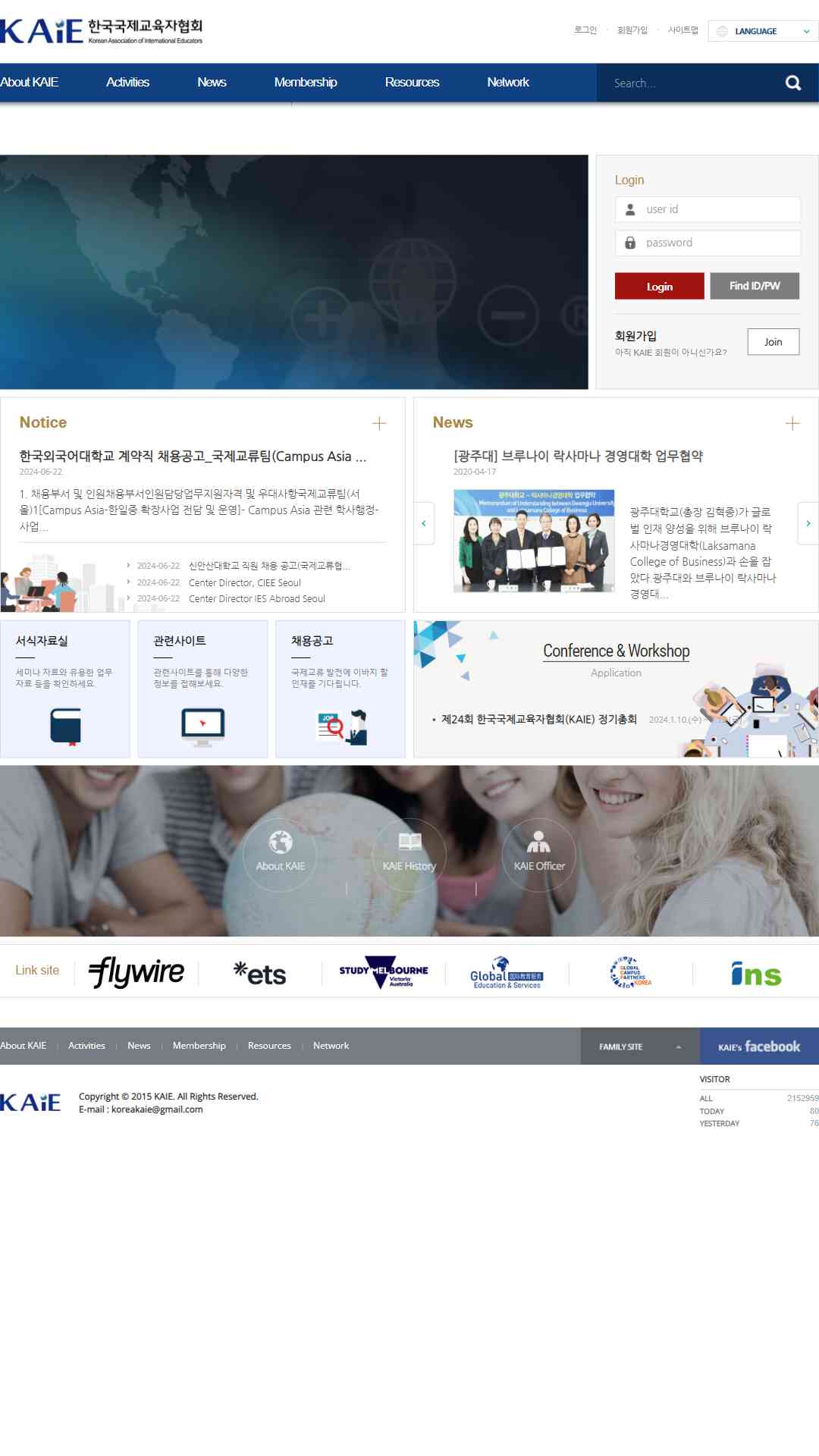
Task: Open the 채용공고 job search icon
Action: pyautogui.click(x=341, y=727)
